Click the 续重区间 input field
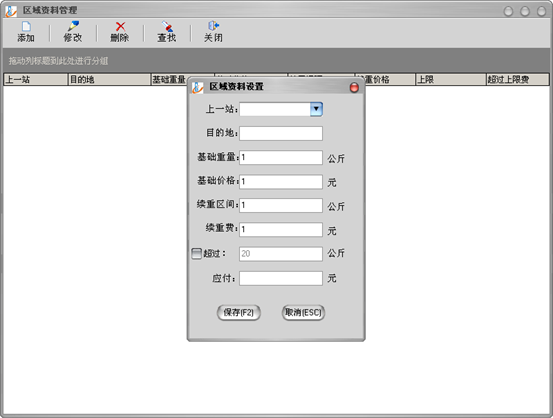This screenshot has width=553, height=418. point(281,205)
